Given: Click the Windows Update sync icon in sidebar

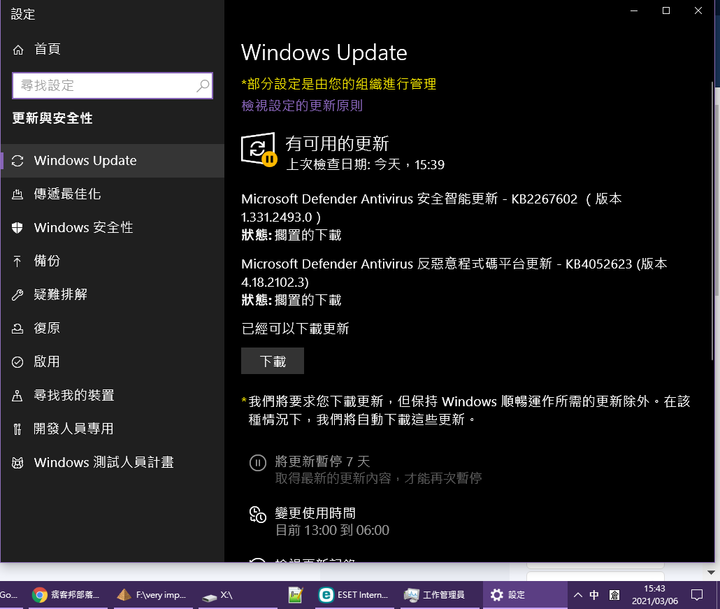Looking at the screenshot, I should (x=17, y=161).
